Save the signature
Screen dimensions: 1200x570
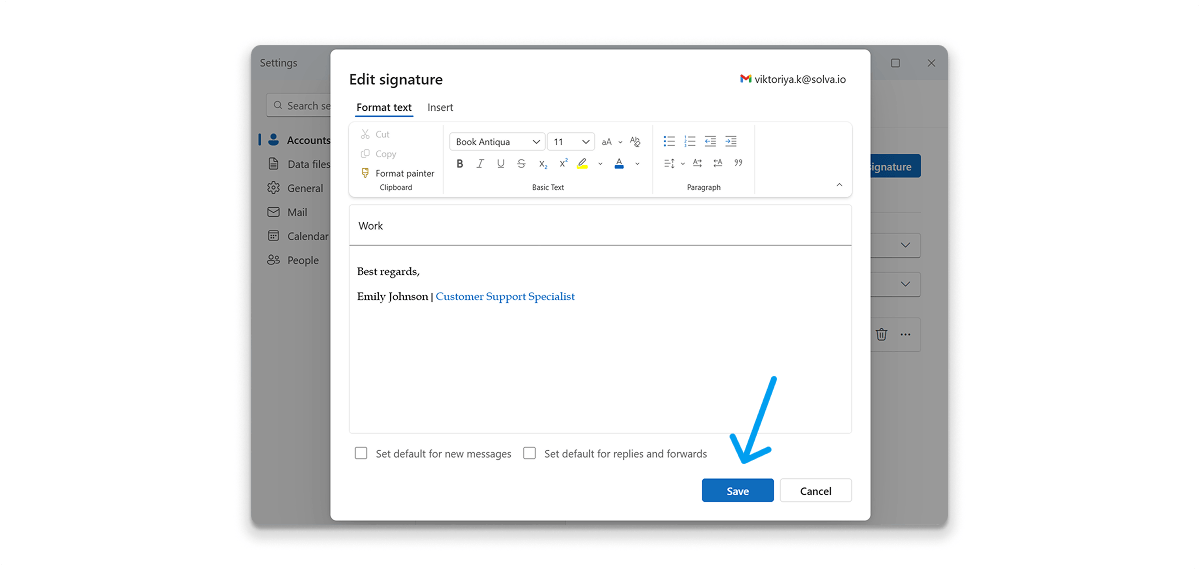738,491
